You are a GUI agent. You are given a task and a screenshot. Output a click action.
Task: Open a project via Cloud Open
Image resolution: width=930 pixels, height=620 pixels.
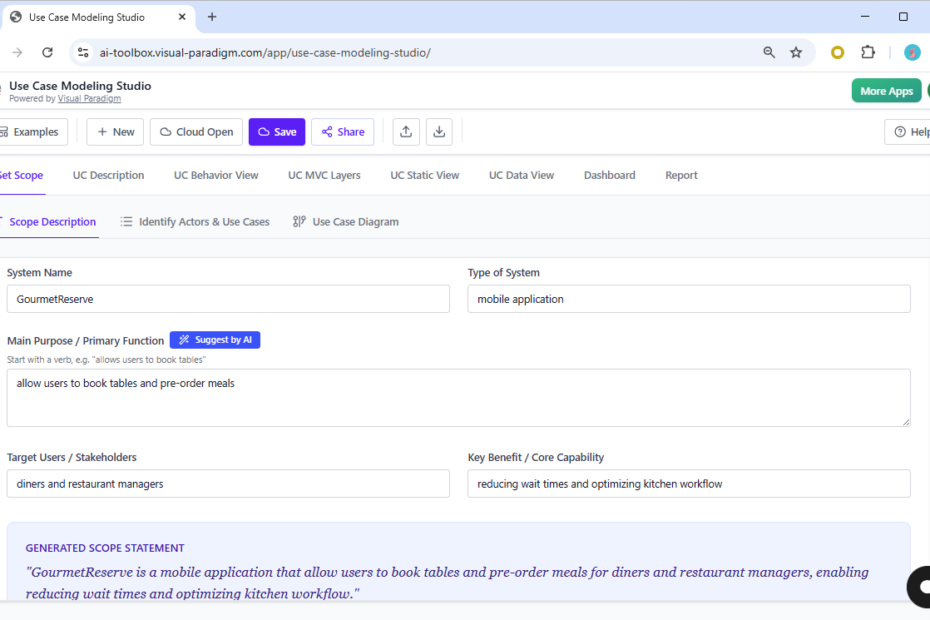click(x=195, y=131)
